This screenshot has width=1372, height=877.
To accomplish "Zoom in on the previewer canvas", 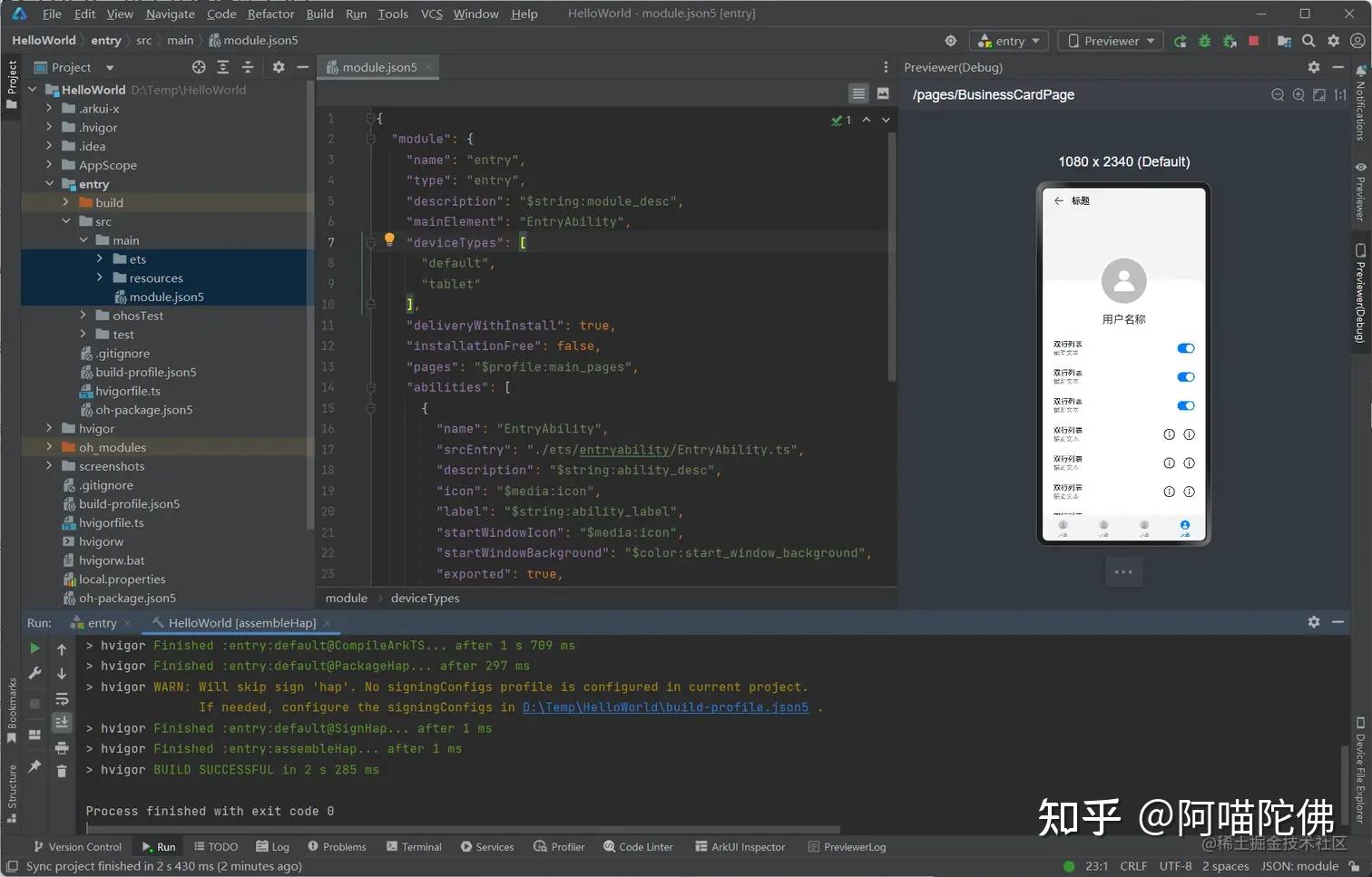I will [1298, 94].
